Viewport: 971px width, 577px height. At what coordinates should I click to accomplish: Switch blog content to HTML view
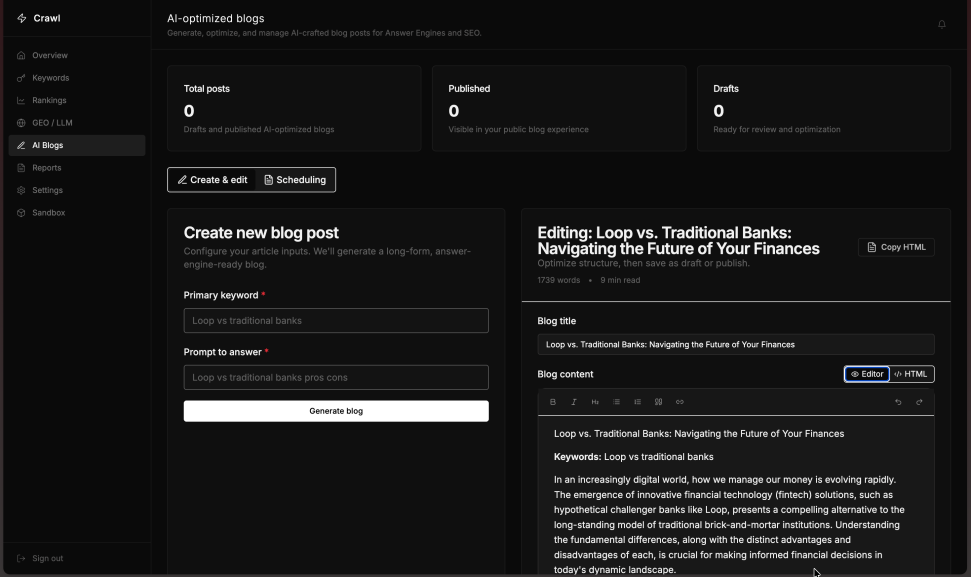(911, 374)
